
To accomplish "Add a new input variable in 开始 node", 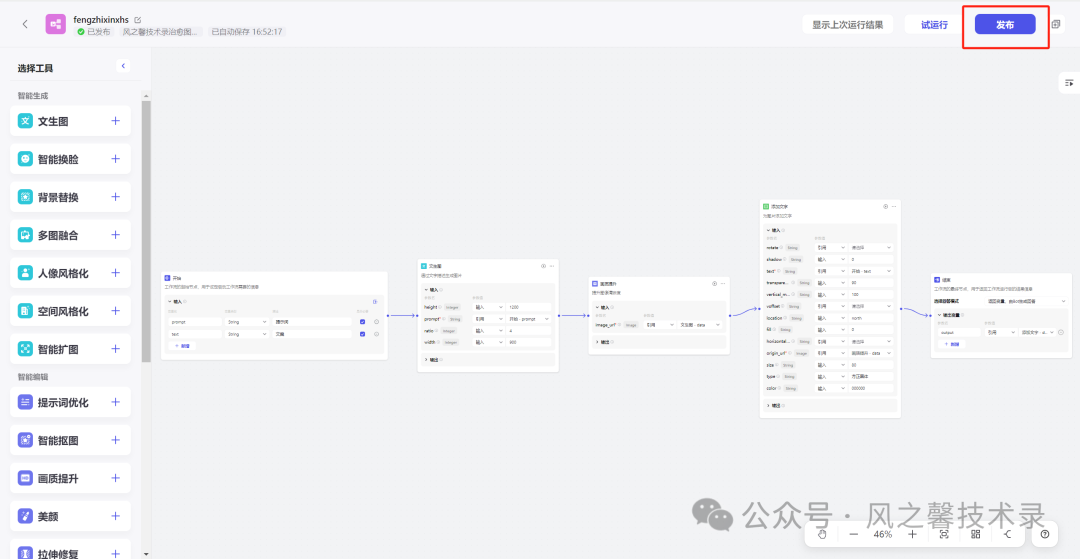I will pyautogui.click(x=183, y=346).
